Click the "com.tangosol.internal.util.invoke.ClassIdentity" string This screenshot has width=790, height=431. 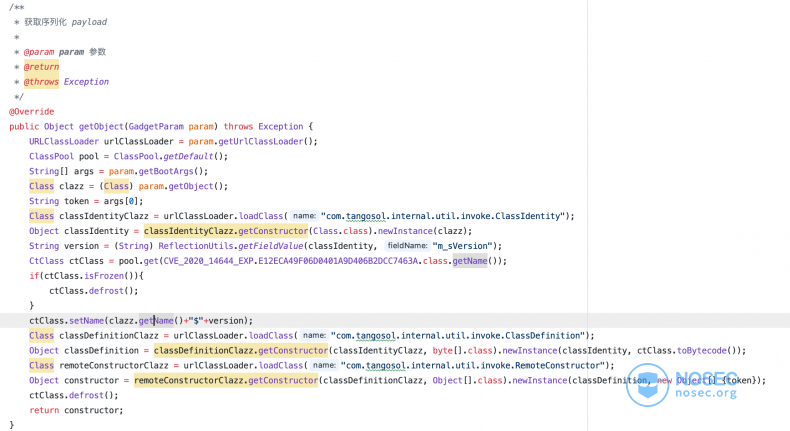point(443,216)
